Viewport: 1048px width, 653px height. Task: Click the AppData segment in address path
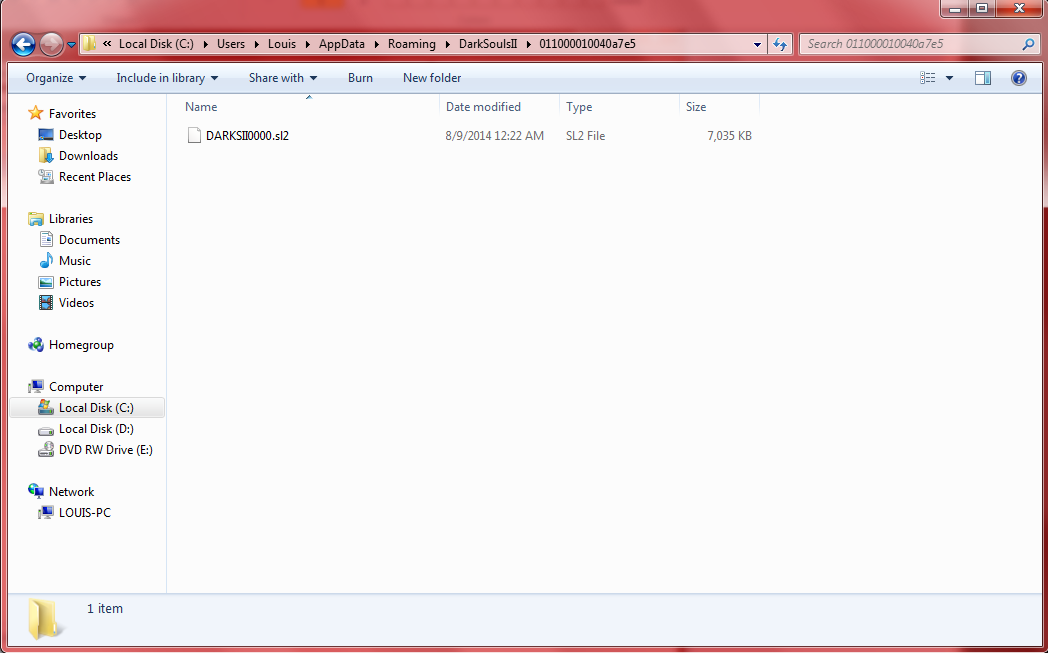[342, 44]
